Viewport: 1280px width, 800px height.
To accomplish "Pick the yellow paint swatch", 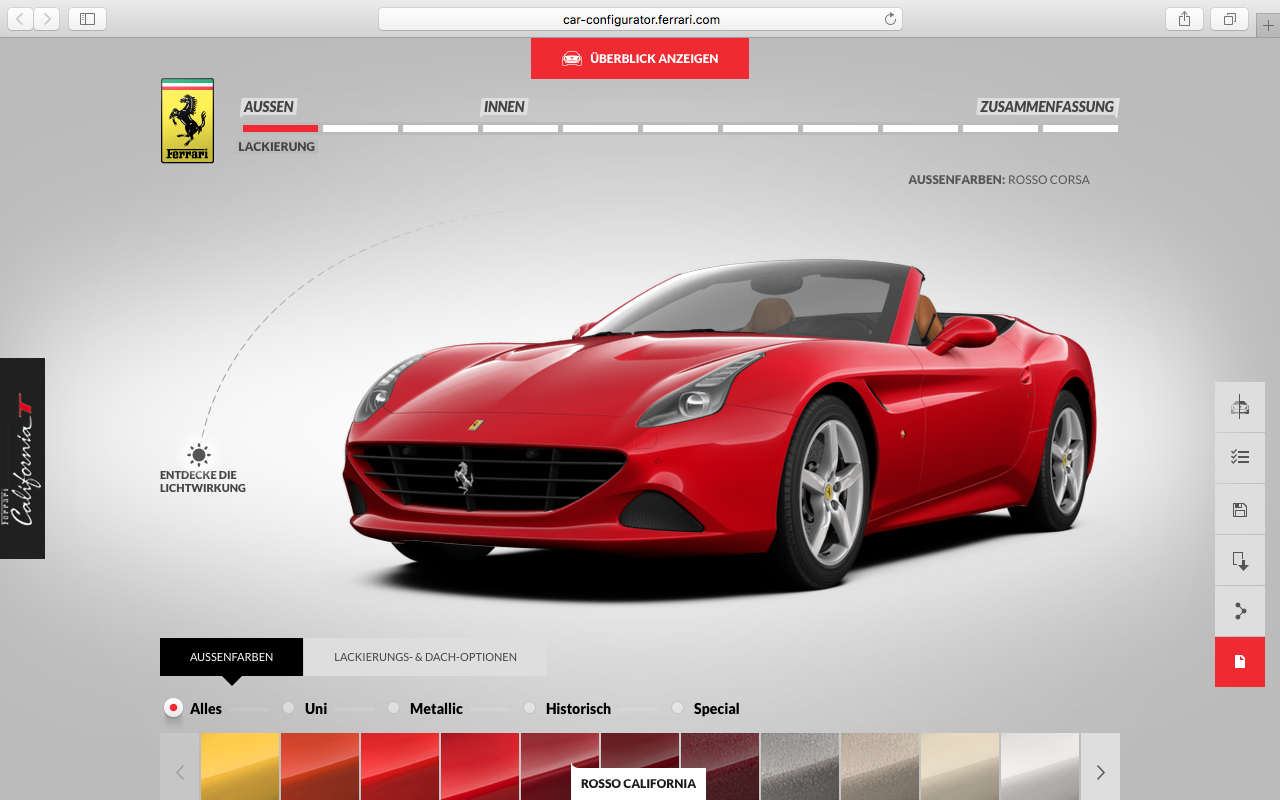I will click(240, 766).
